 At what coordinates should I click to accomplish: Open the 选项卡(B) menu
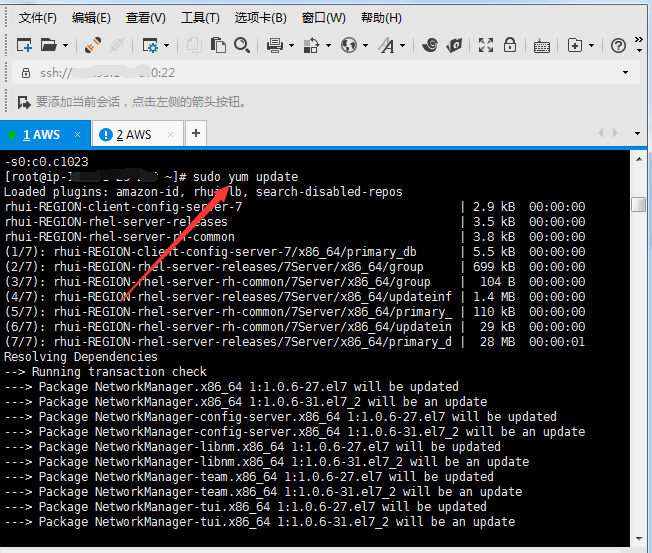pos(260,18)
